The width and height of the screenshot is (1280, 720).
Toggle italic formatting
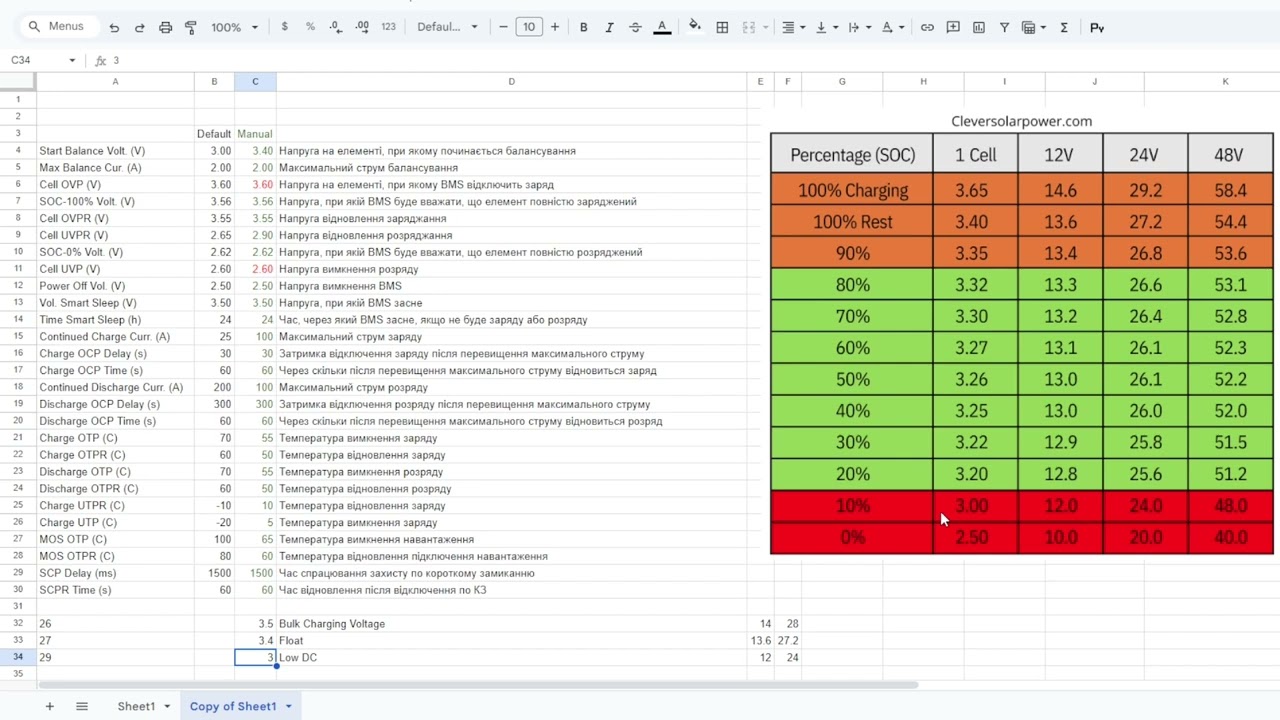609,27
